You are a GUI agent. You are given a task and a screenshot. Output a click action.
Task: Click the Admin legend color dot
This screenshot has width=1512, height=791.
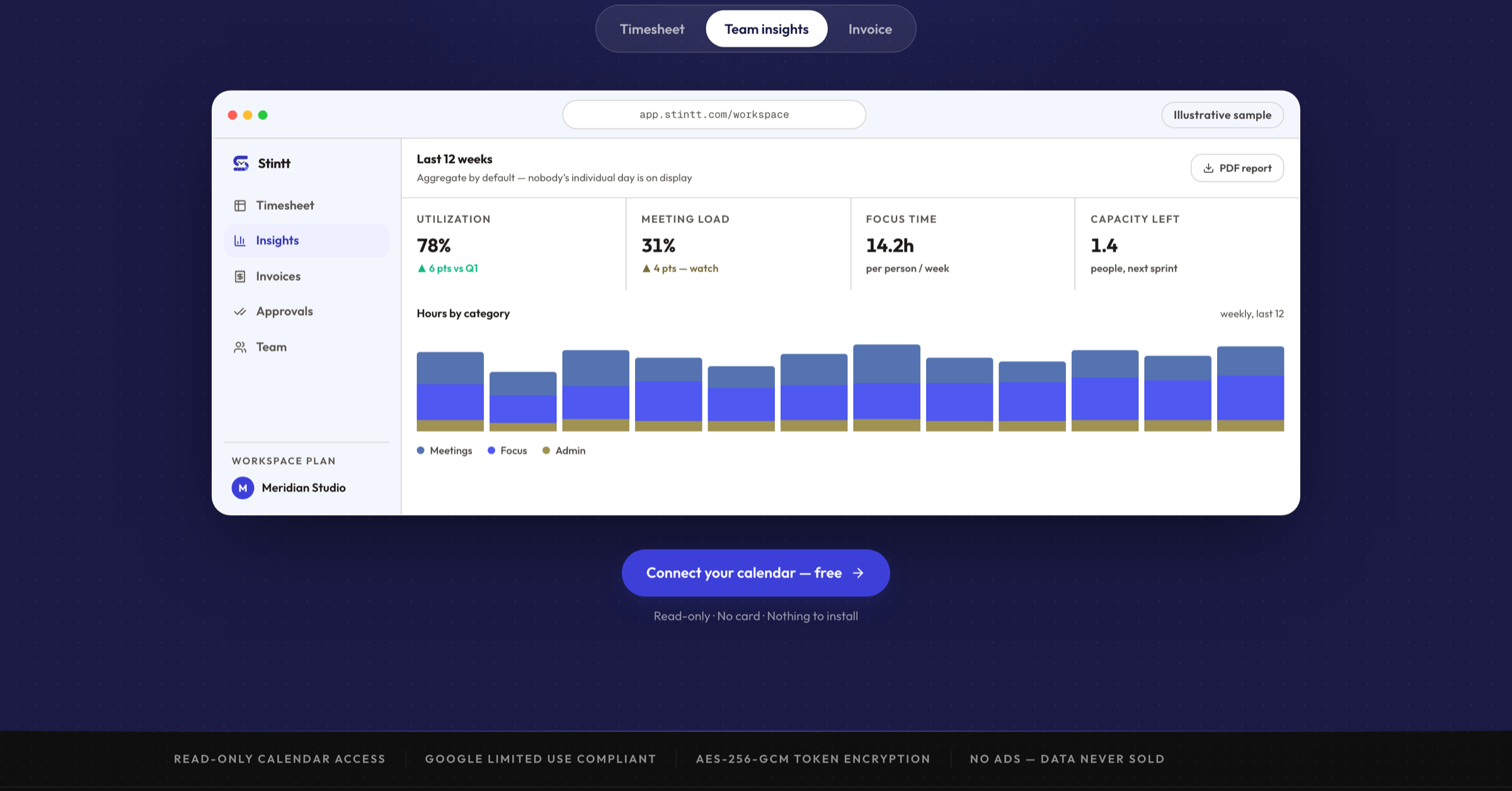click(546, 450)
